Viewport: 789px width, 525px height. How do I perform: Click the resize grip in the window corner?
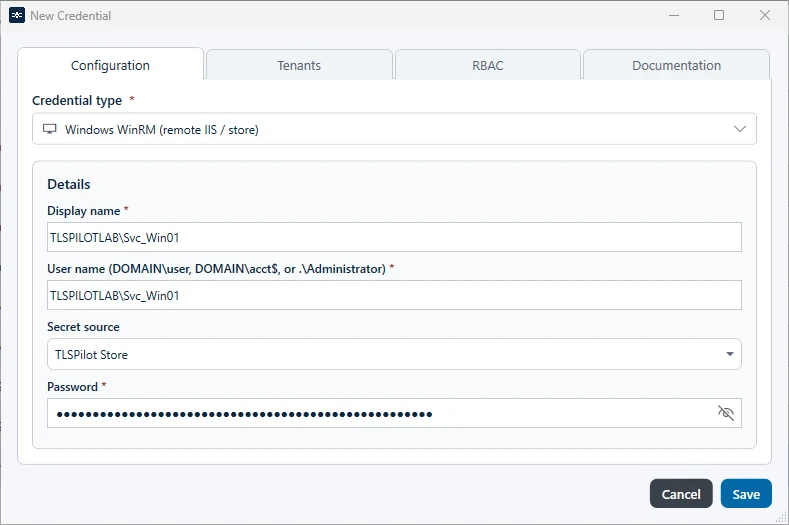click(781, 517)
